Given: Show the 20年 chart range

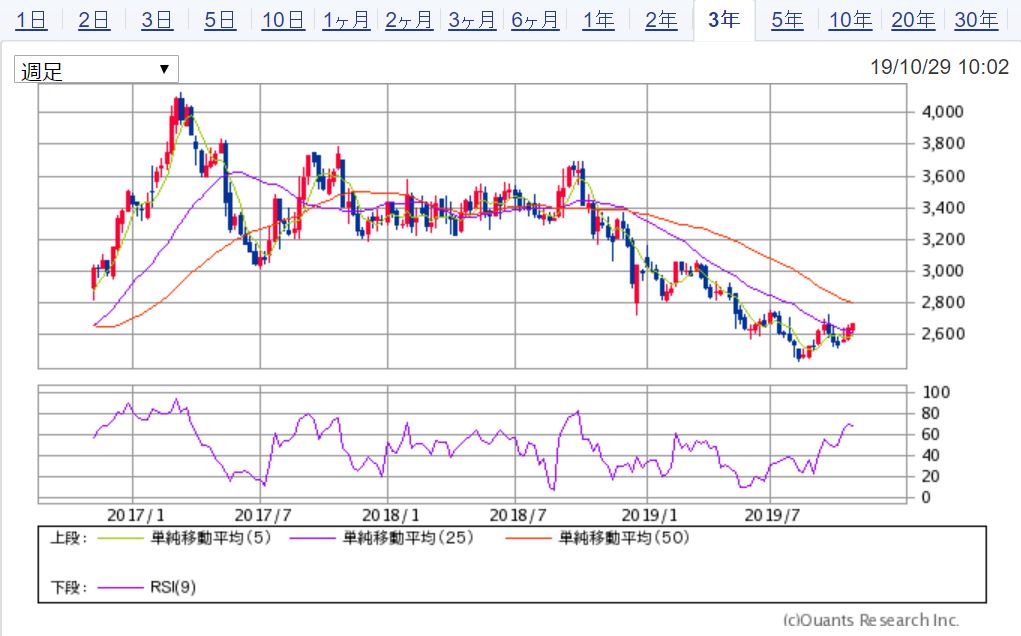Looking at the screenshot, I should coord(914,20).
